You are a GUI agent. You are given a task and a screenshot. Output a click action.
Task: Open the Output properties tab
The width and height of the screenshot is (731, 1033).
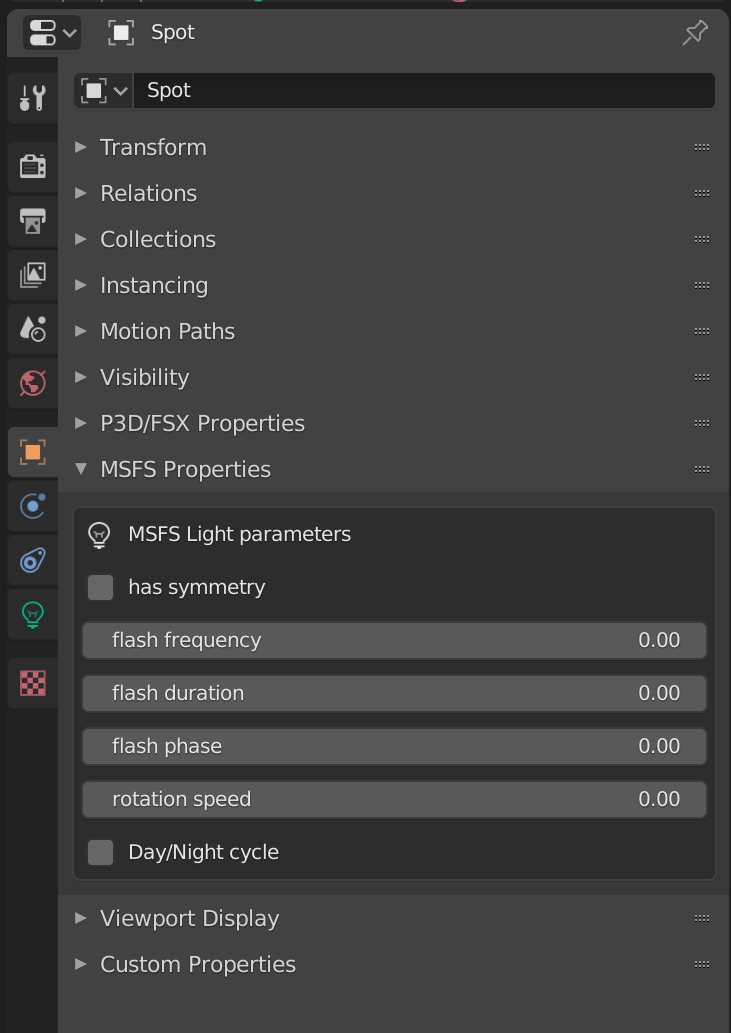(x=32, y=221)
